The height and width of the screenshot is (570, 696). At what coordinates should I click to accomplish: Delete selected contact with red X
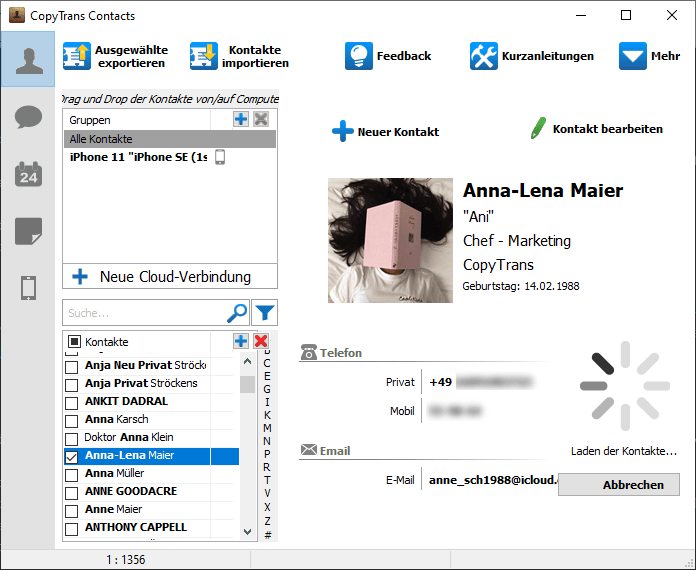261,341
